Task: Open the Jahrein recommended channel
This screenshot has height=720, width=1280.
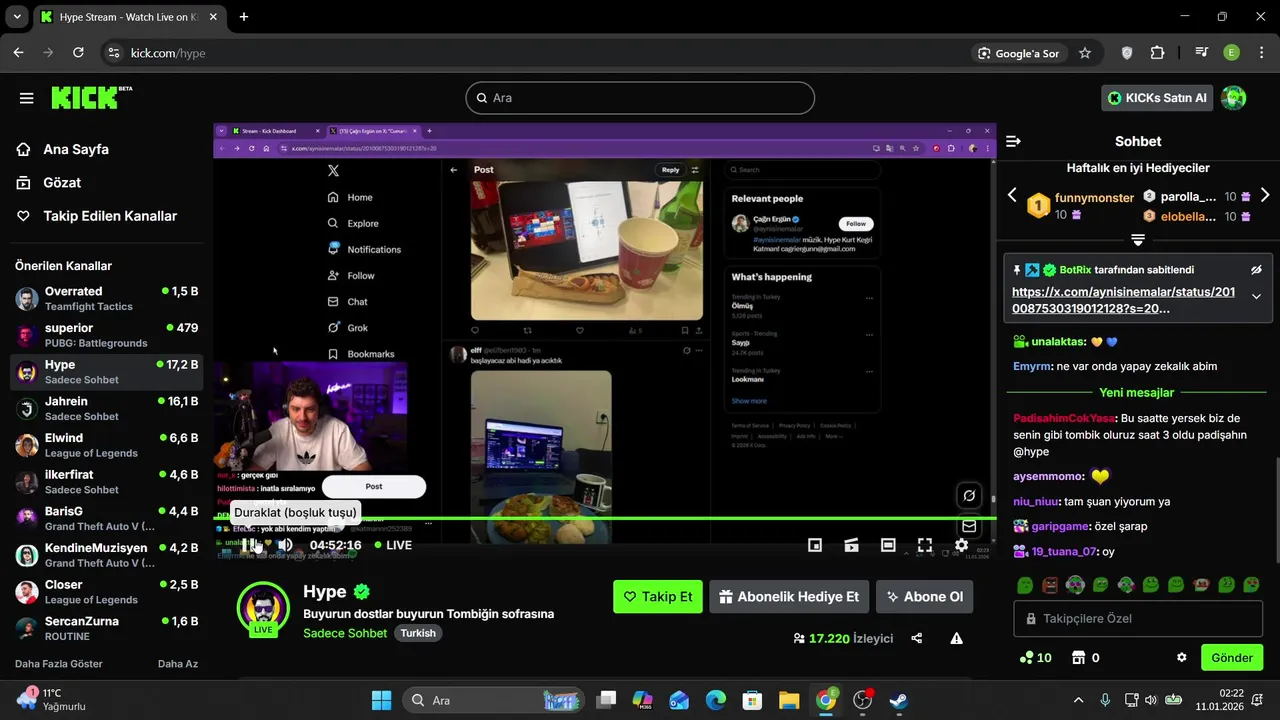Action: [x=106, y=408]
